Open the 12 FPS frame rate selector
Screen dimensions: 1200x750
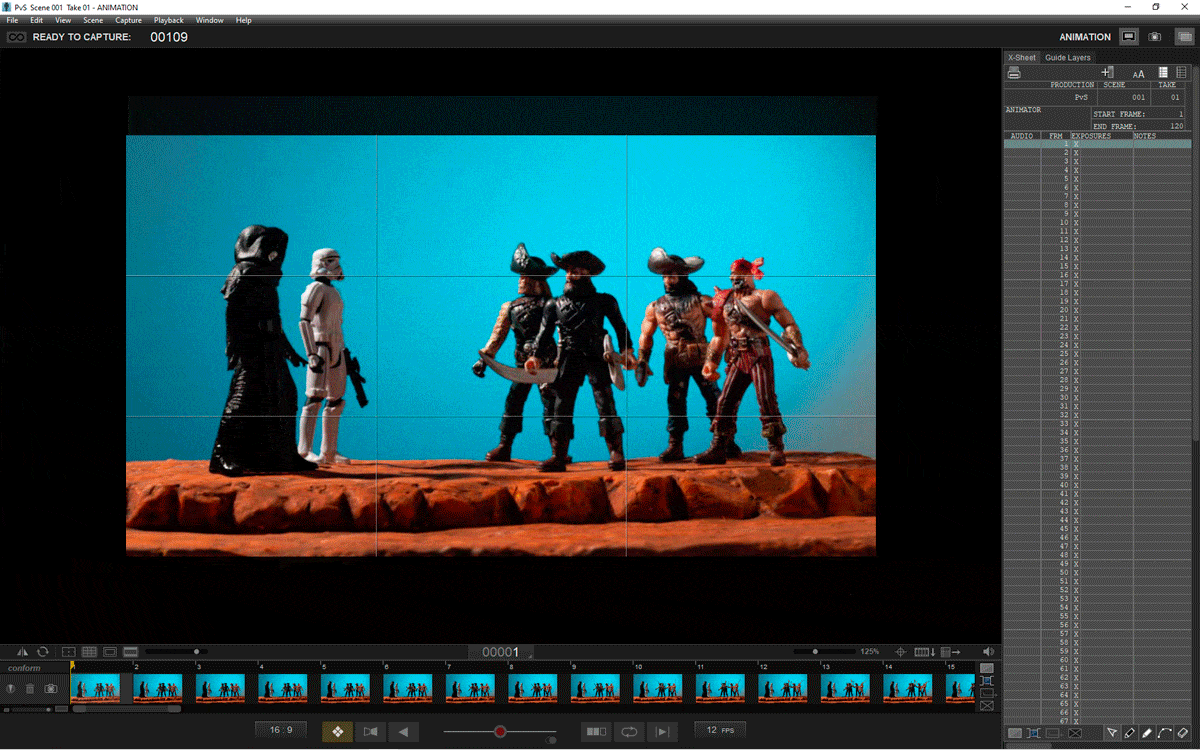pyautogui.click(x=720, y=731)
